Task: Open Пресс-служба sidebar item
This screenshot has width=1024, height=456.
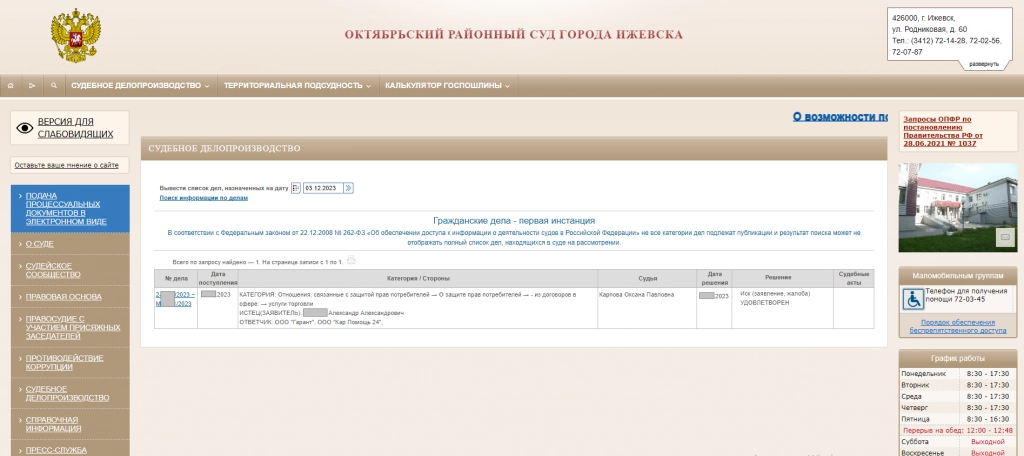Action: coord(70,450)
